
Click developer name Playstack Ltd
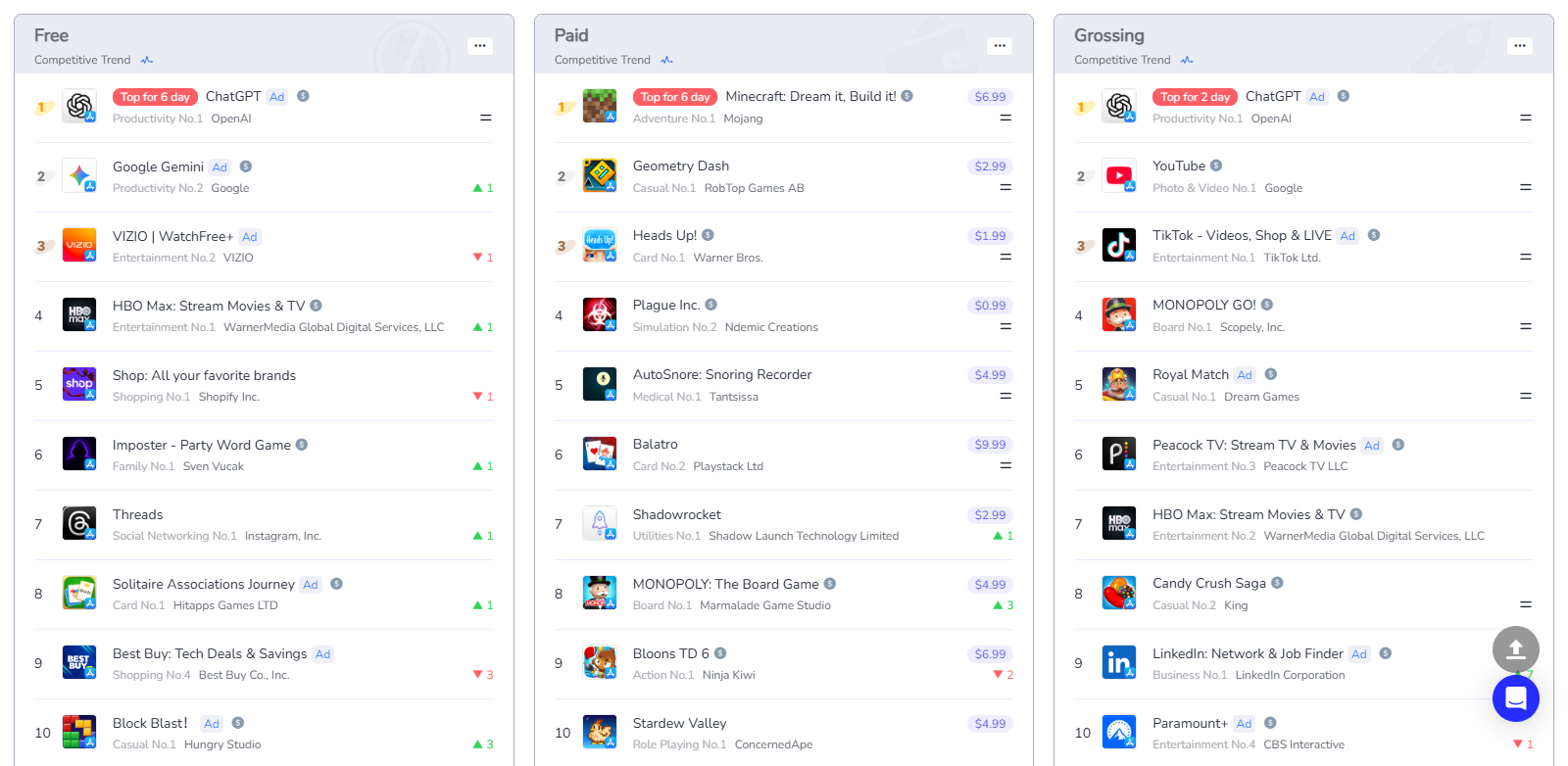pyautogui.click(x=727, y=466)
